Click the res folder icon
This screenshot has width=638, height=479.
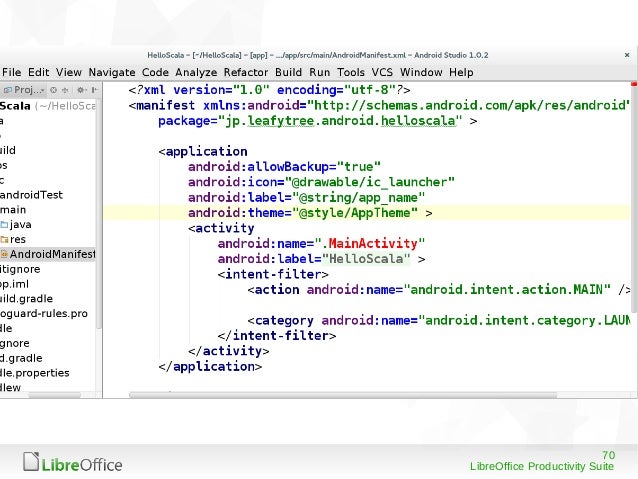coord(4,239)
